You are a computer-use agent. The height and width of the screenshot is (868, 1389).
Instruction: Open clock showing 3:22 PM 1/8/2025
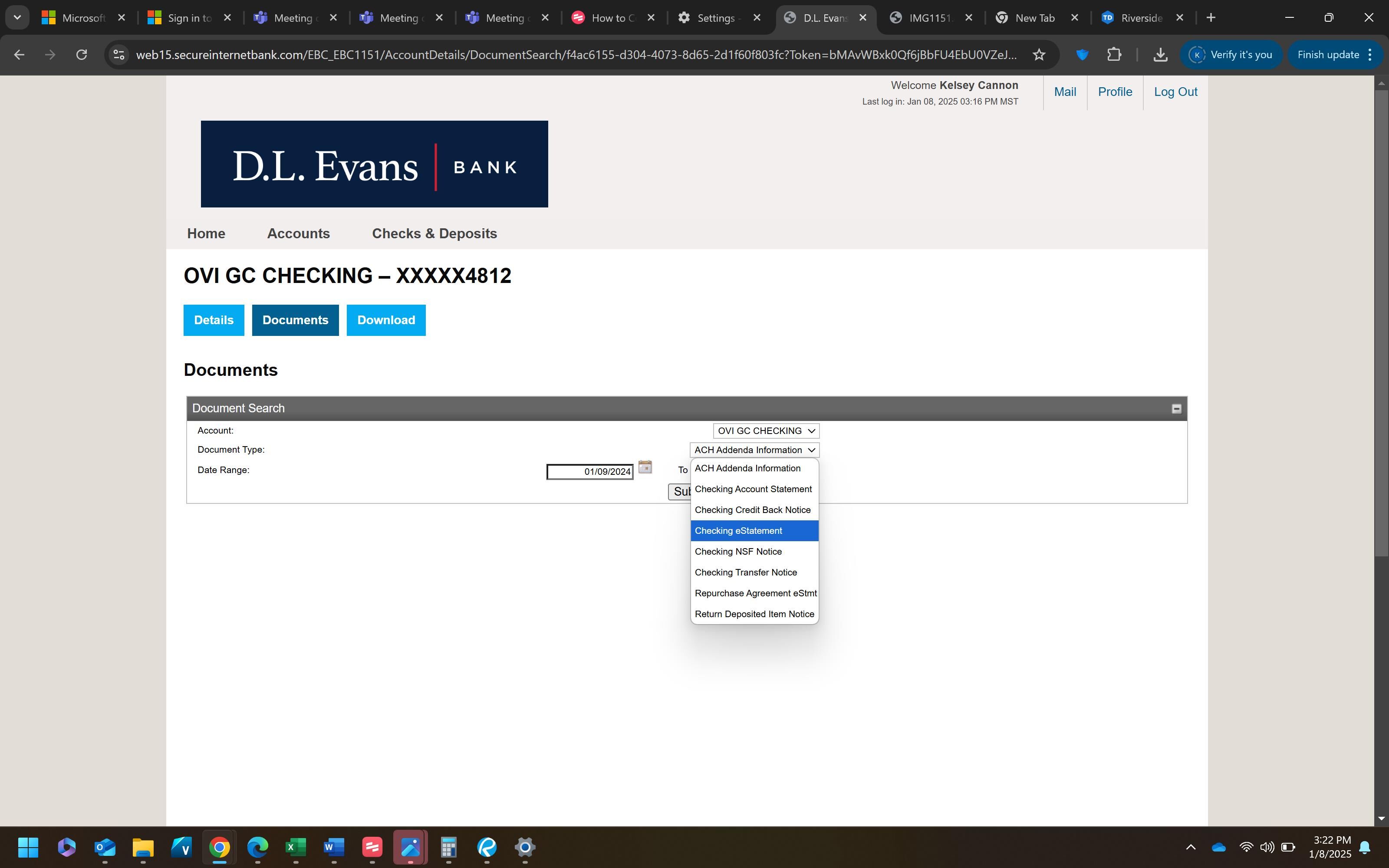tap(1330, 847)
